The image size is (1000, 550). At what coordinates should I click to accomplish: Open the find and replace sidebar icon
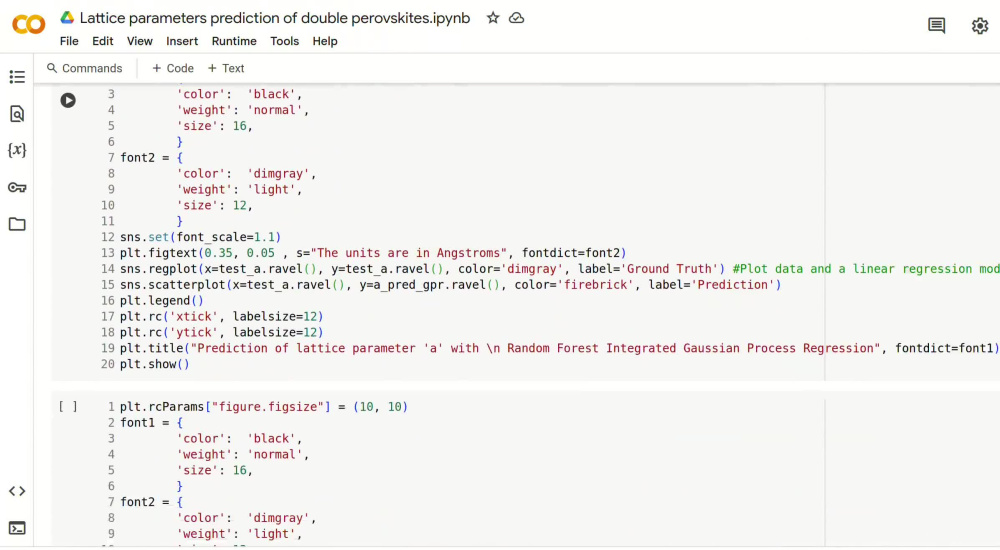tap(17, 114)
